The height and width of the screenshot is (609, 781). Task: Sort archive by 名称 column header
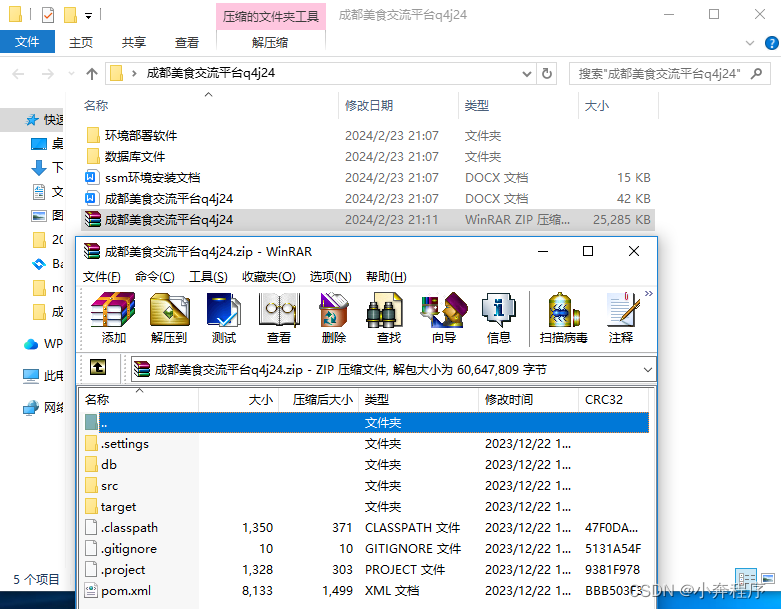click(139, 399)
